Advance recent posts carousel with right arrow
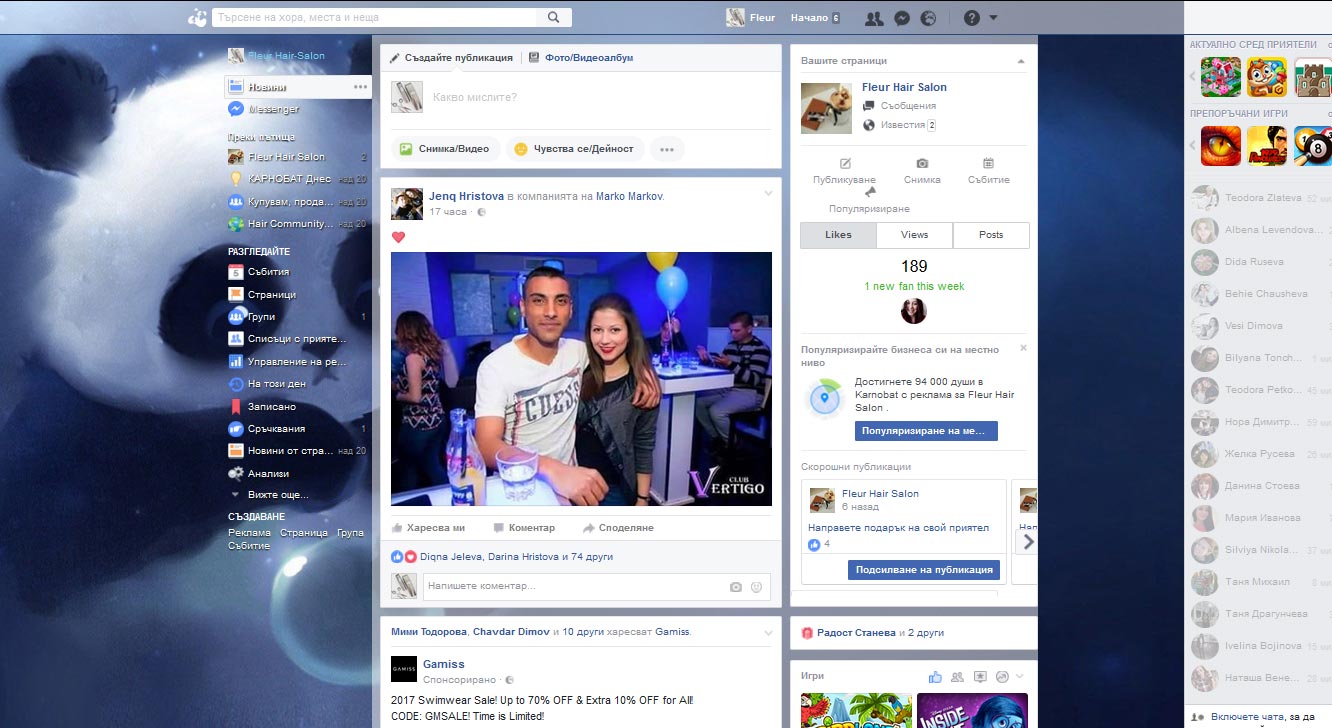 tap(1028, 542)
